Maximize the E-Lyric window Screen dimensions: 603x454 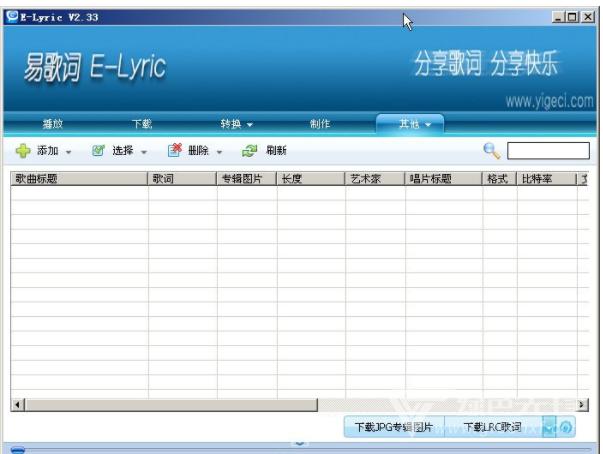point(572,17)
